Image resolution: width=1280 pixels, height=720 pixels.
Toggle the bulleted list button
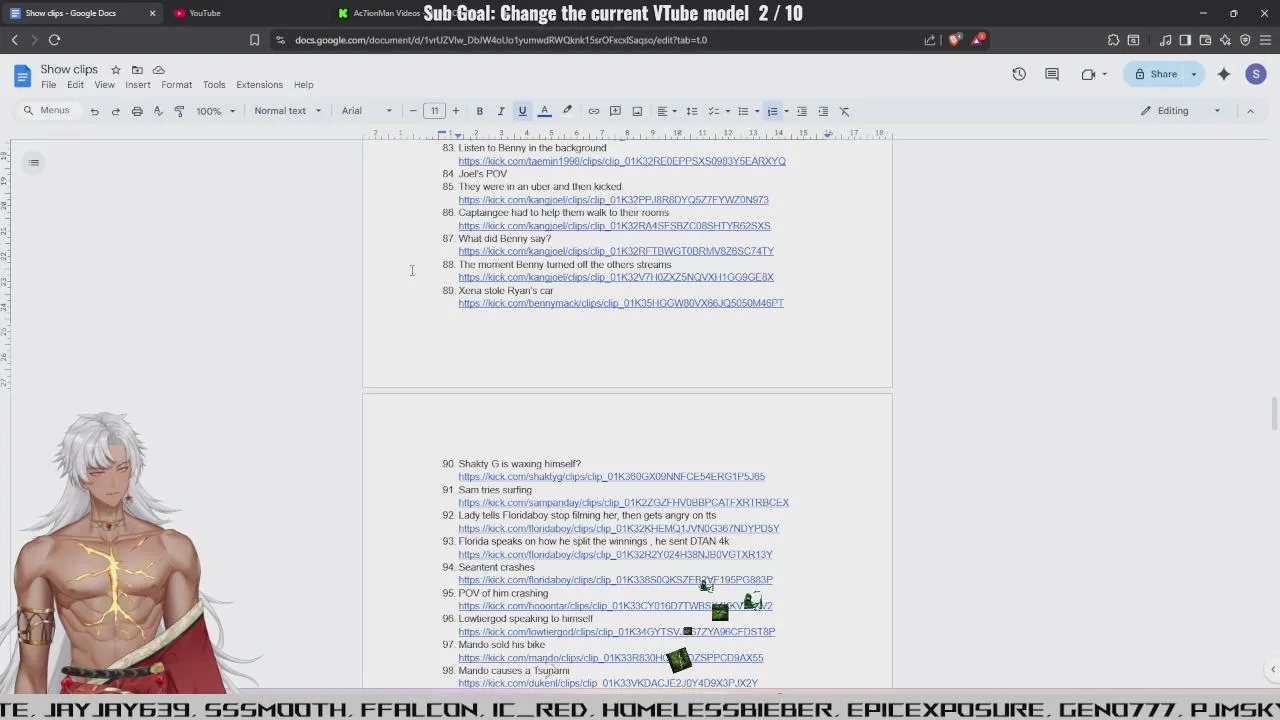click(x=743, y=111)
